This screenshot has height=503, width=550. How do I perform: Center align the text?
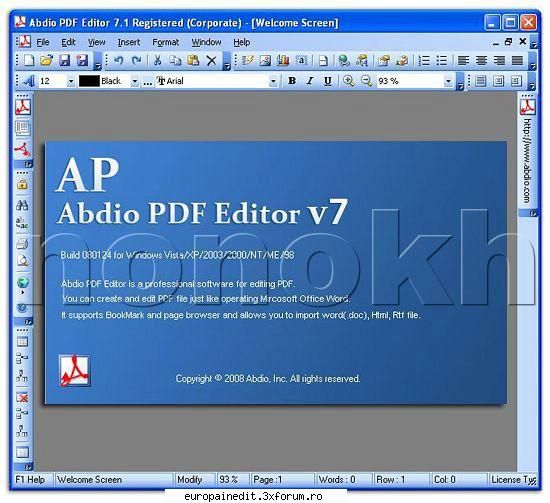pos(481,60)
